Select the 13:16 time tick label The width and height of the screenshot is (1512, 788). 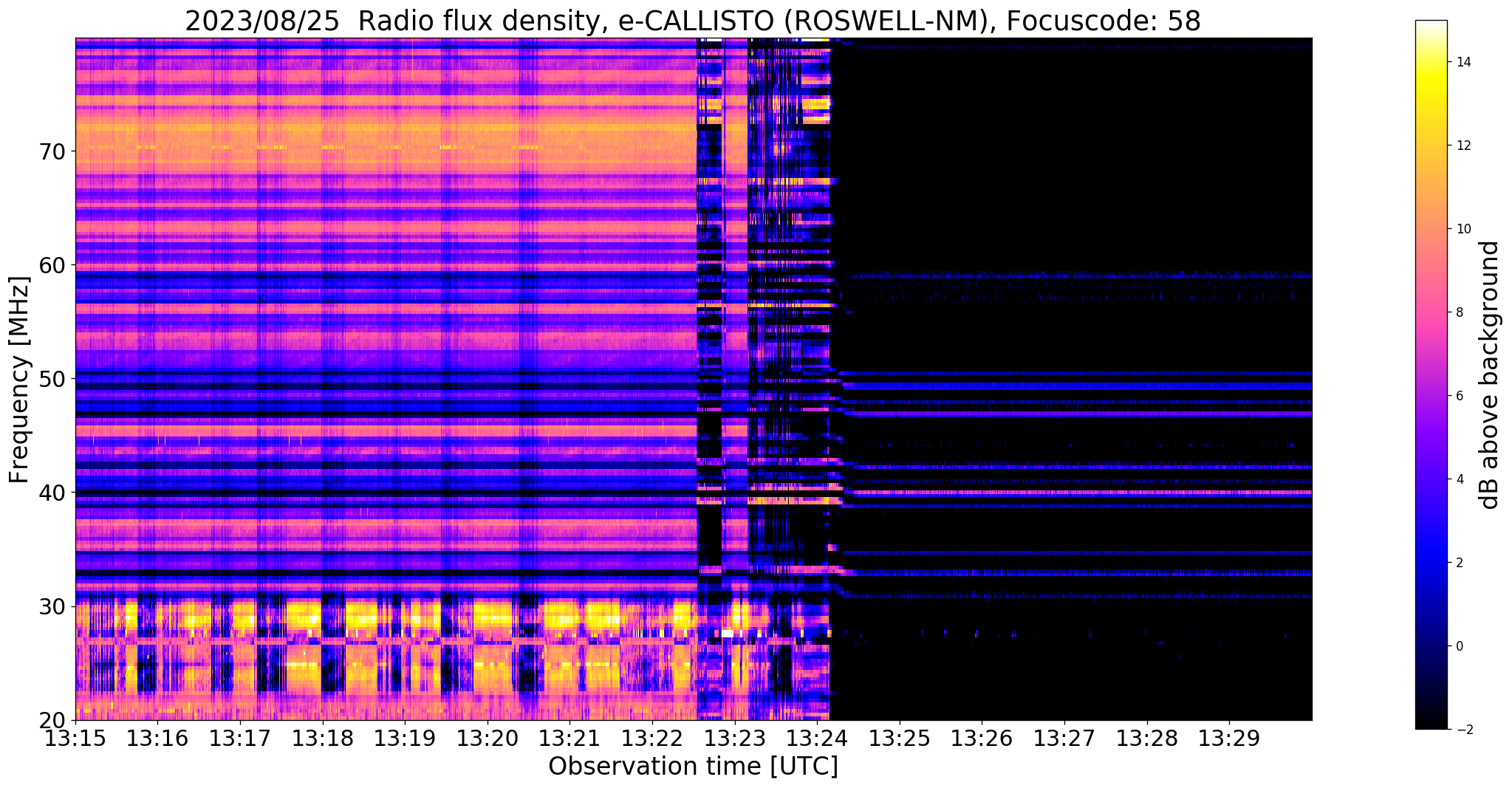pyautogui.click(x=158, y=738)
